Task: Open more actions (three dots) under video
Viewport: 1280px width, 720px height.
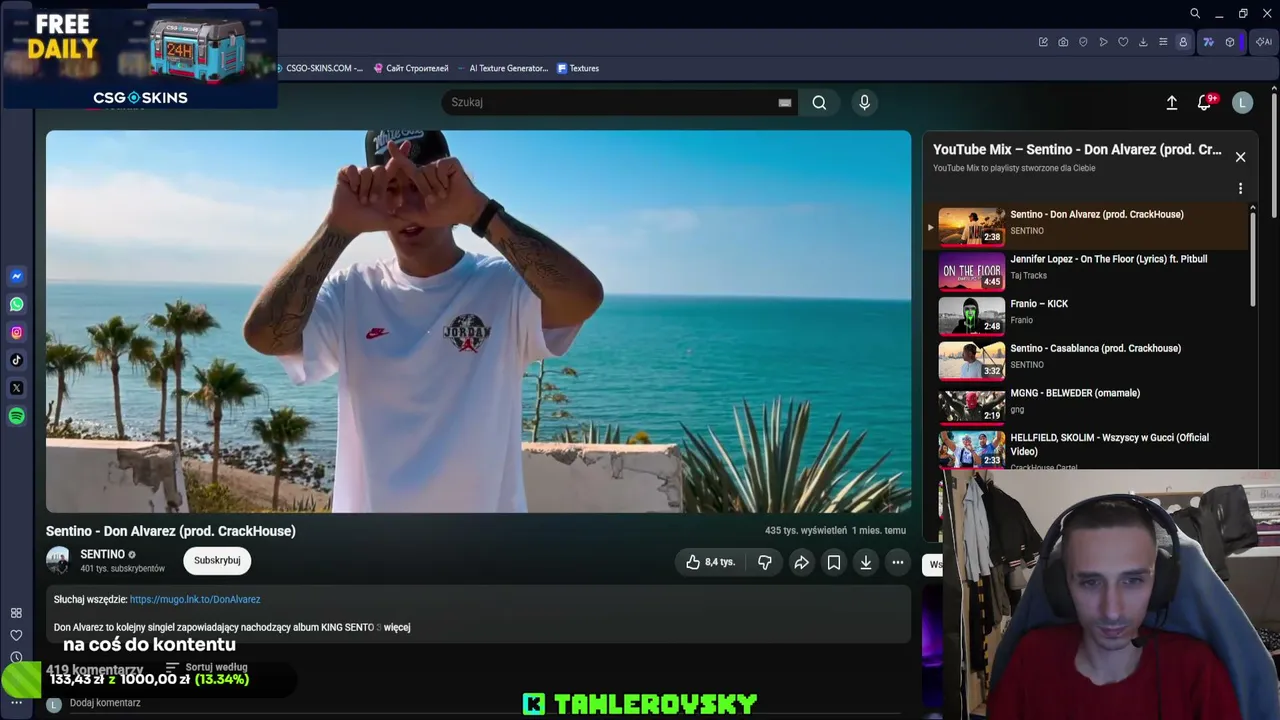Action: pos(898,562)
